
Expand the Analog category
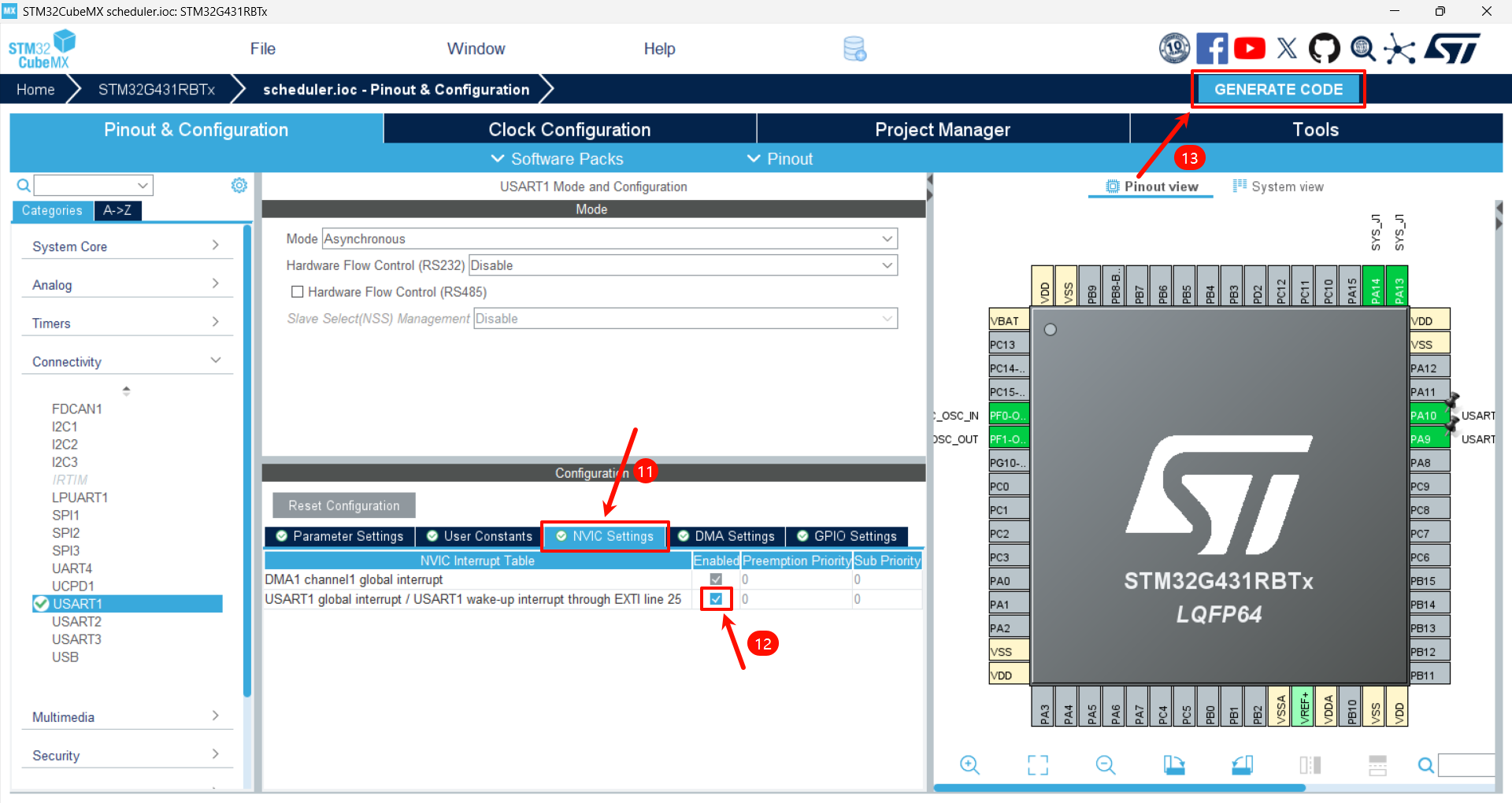click(x=126, y=285)
